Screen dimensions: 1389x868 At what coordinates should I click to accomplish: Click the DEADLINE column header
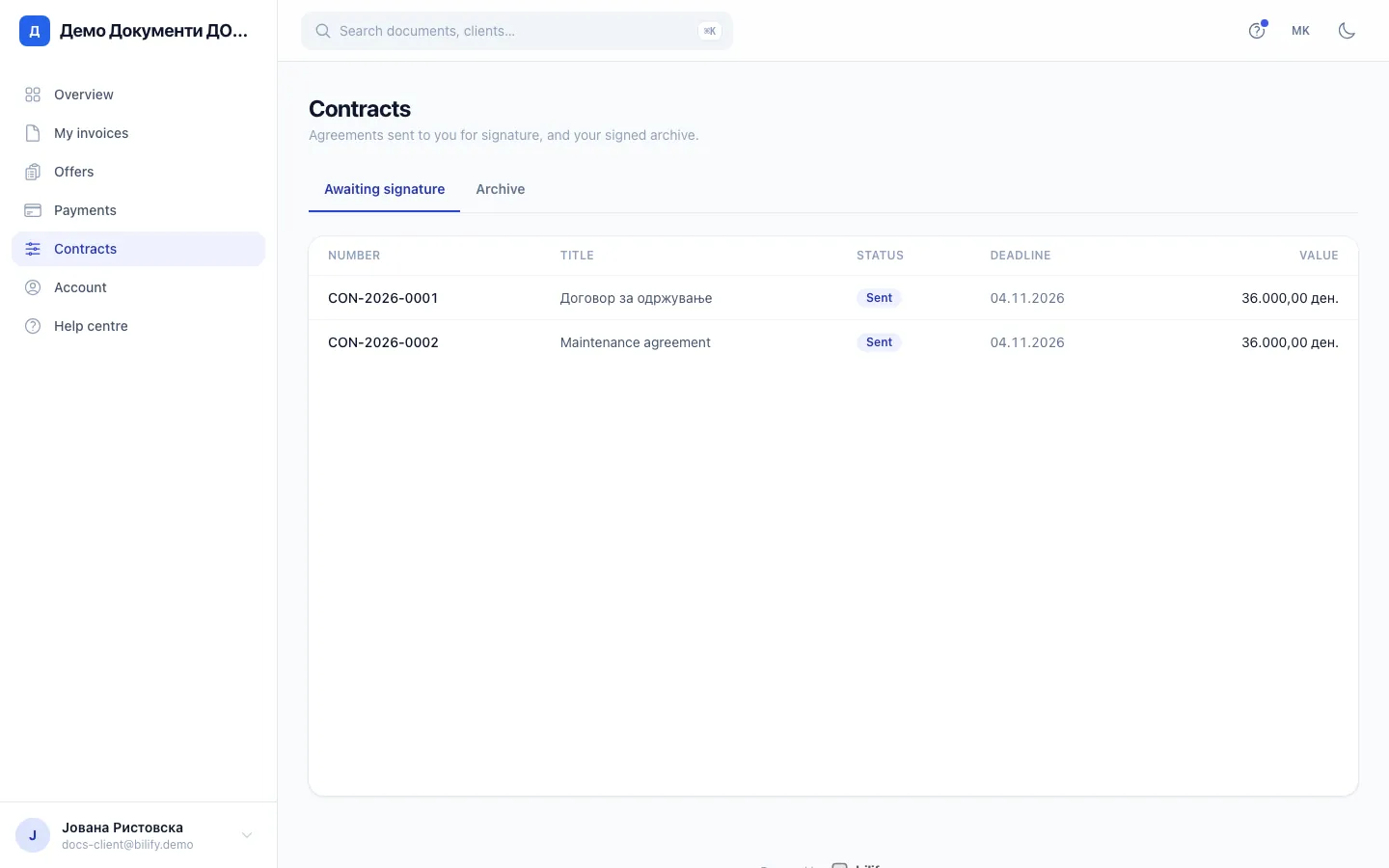pyautogui.click(x=1021, y=256)
